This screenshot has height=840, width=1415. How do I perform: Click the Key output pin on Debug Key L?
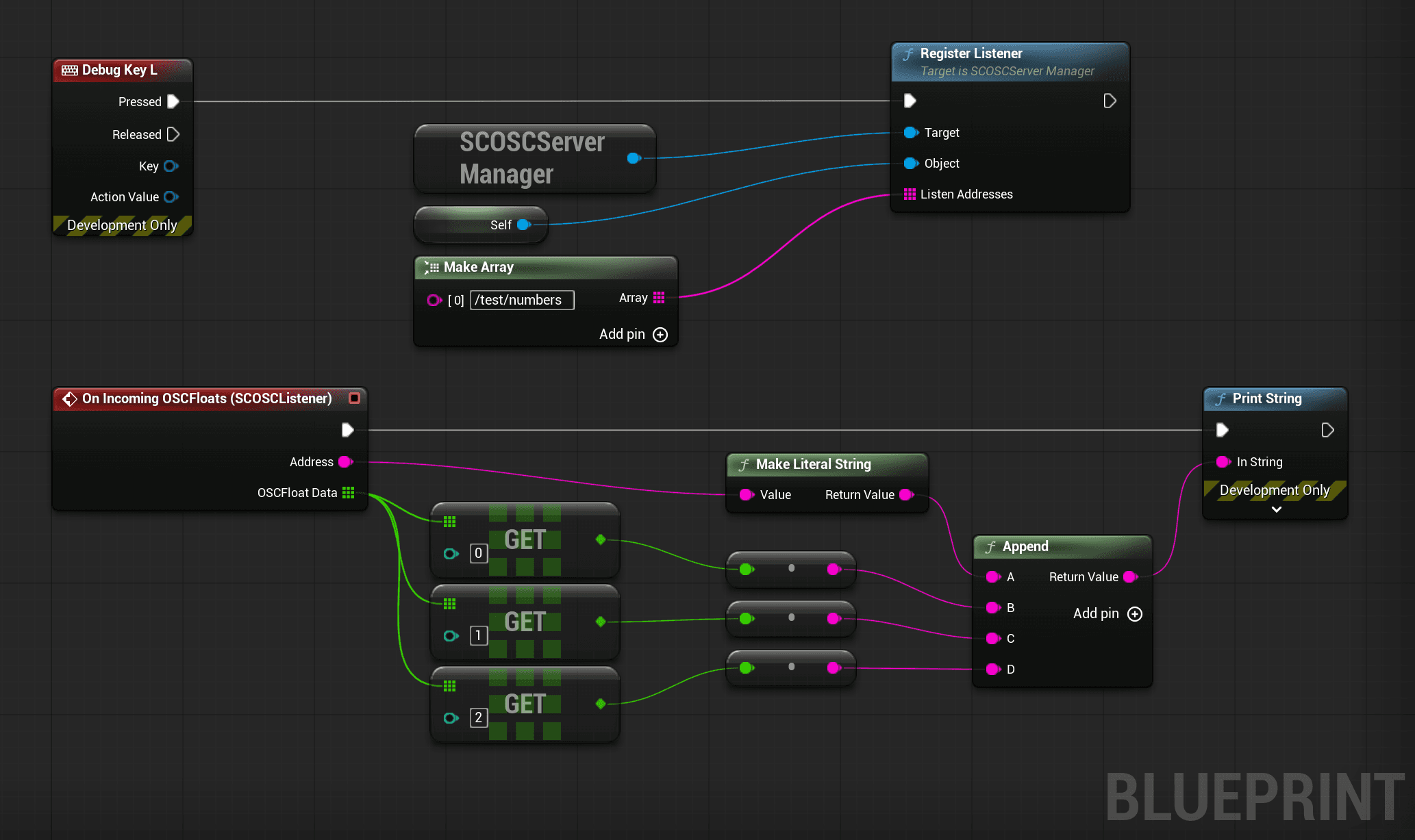point(171,166)
